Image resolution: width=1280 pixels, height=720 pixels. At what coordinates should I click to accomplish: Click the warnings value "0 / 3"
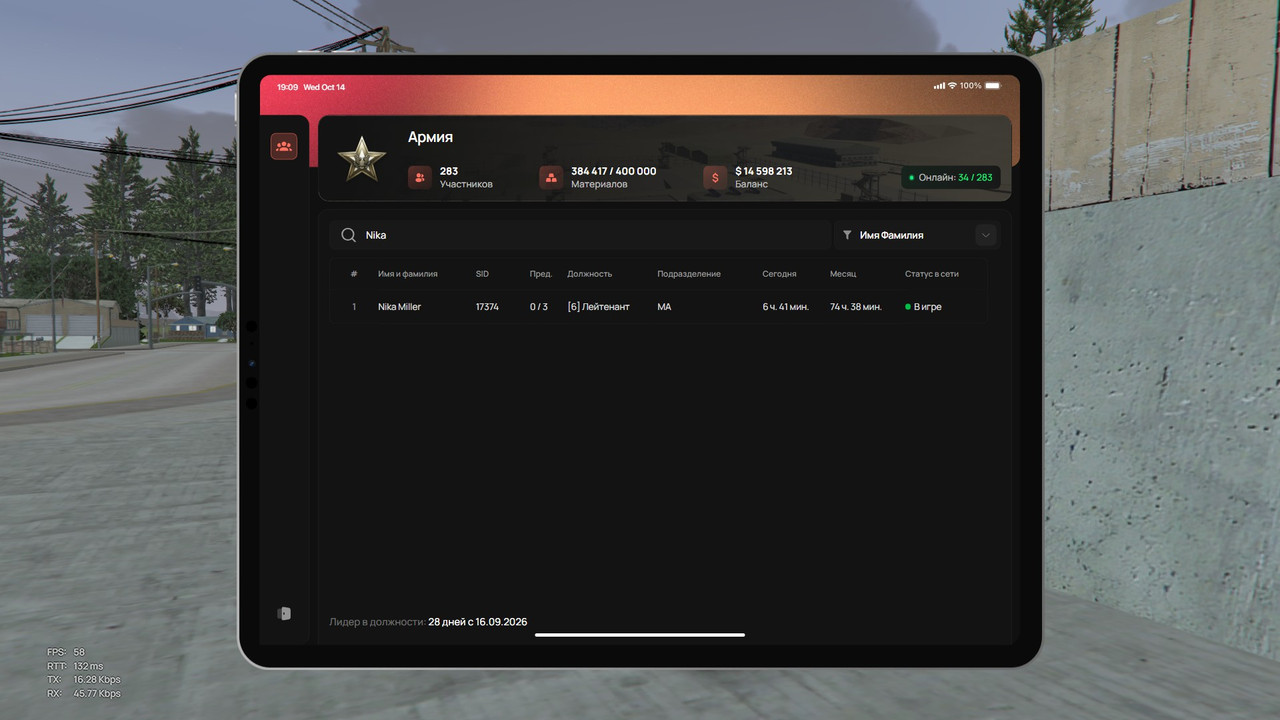coord(539,307)
